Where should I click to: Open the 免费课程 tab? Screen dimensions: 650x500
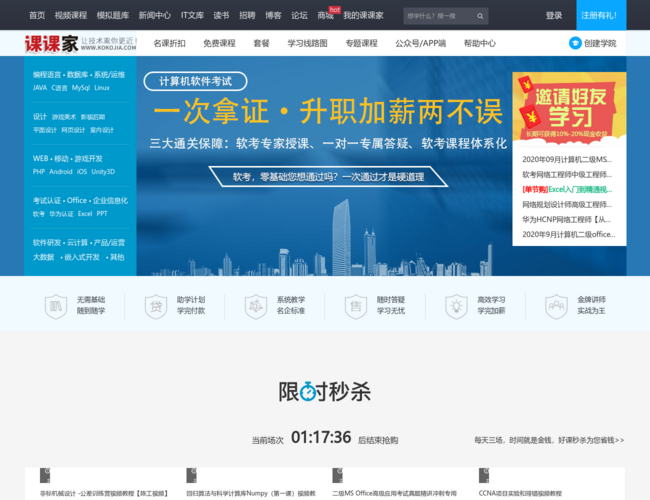[x=219, y=43]
